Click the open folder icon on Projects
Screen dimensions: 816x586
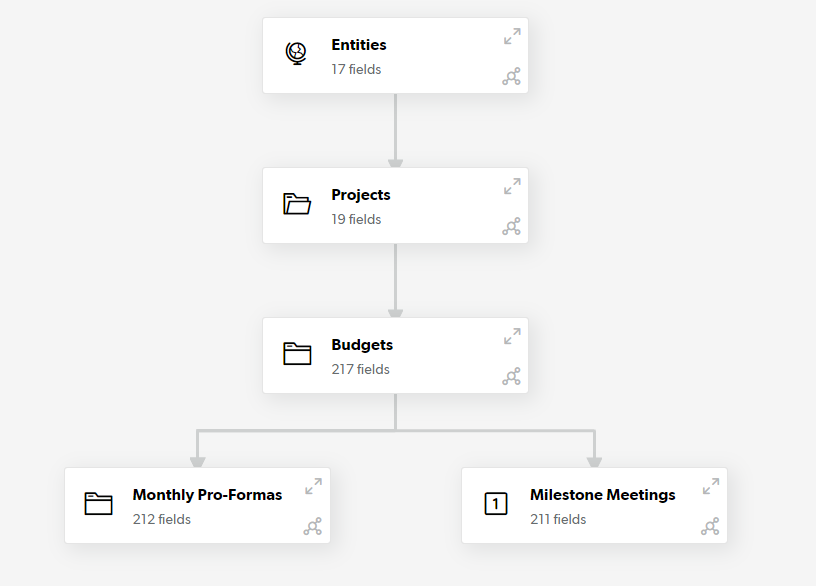point(297,203)
